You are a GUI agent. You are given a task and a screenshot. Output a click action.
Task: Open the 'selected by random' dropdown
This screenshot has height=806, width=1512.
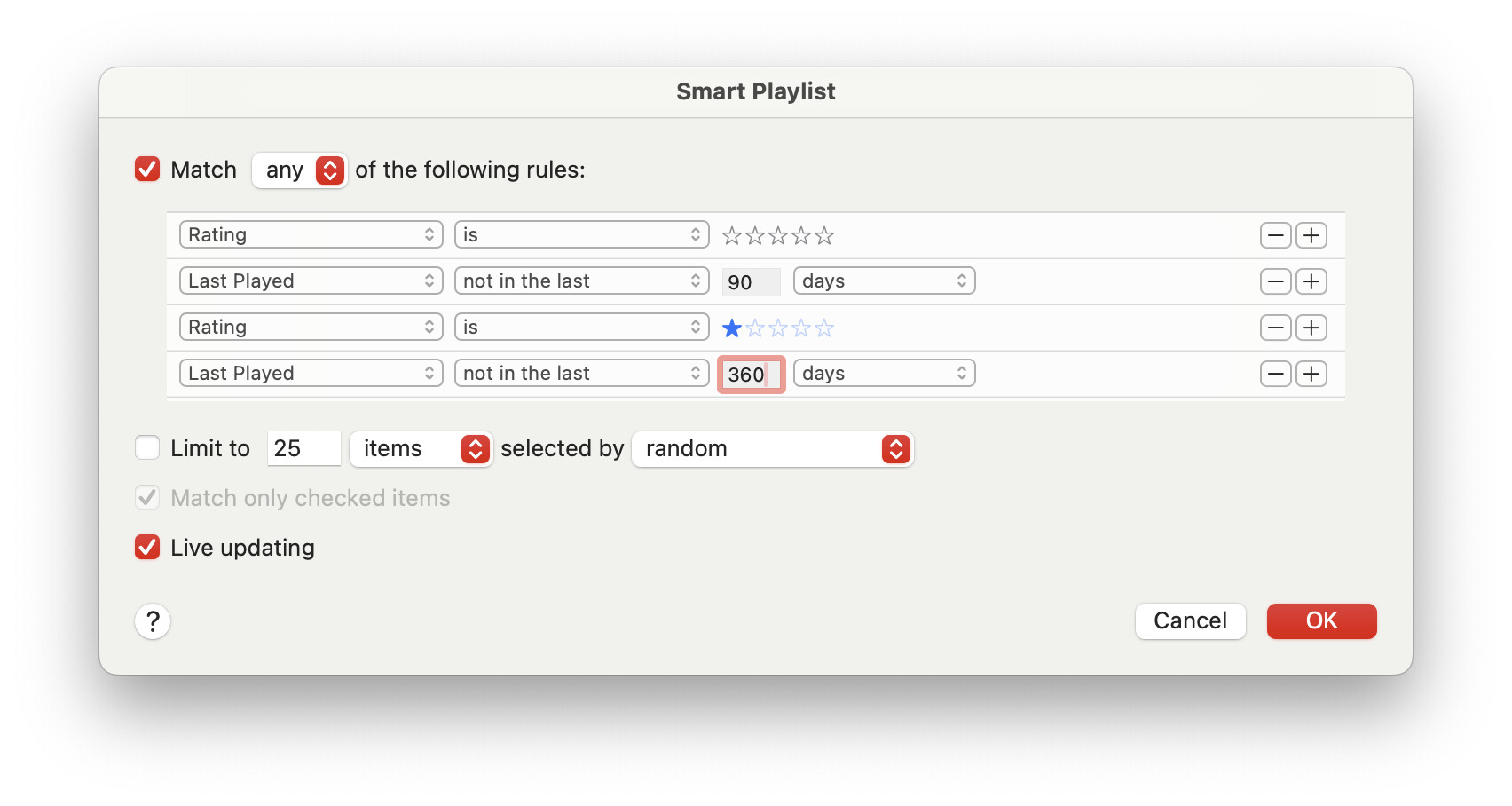(772, 449)
